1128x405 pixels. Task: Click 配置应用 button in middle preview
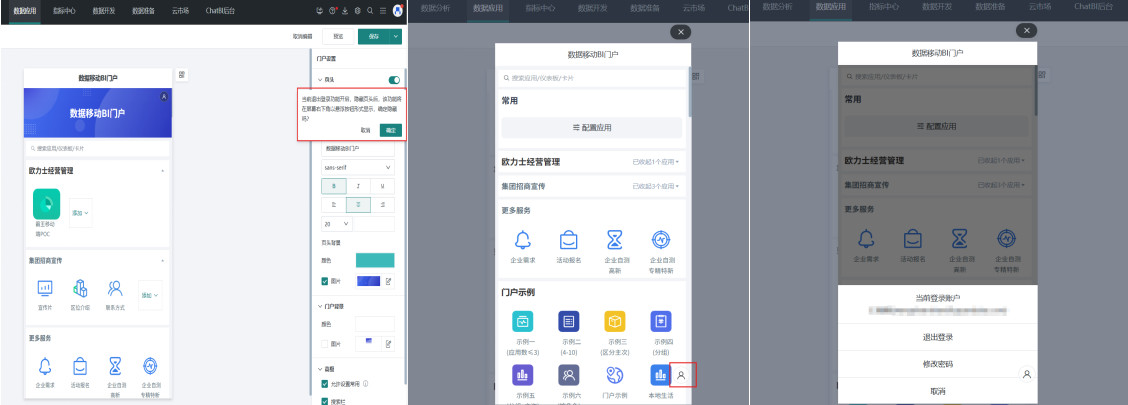[591, 127]
